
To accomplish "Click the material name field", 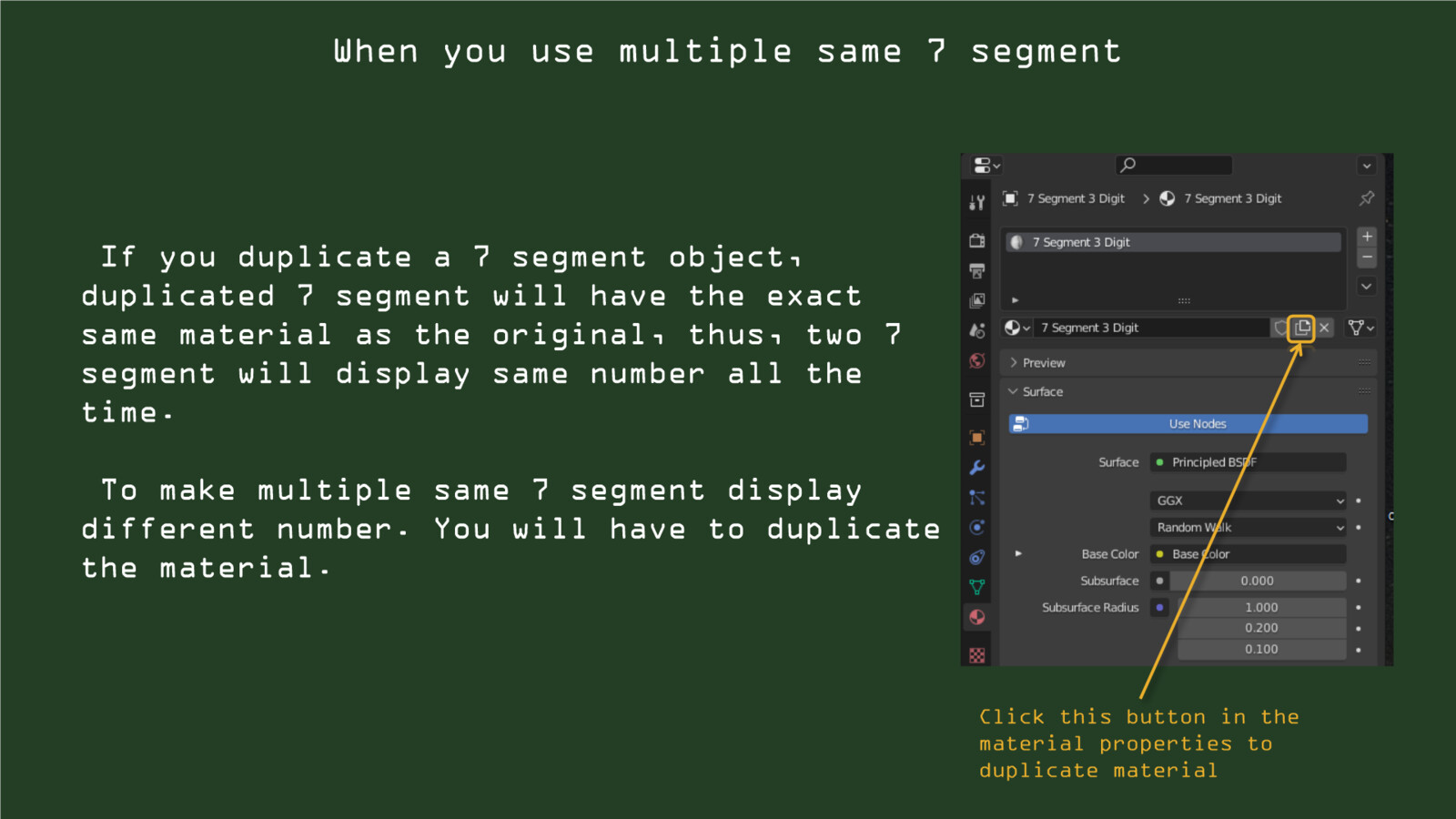I will (1151, 328).
